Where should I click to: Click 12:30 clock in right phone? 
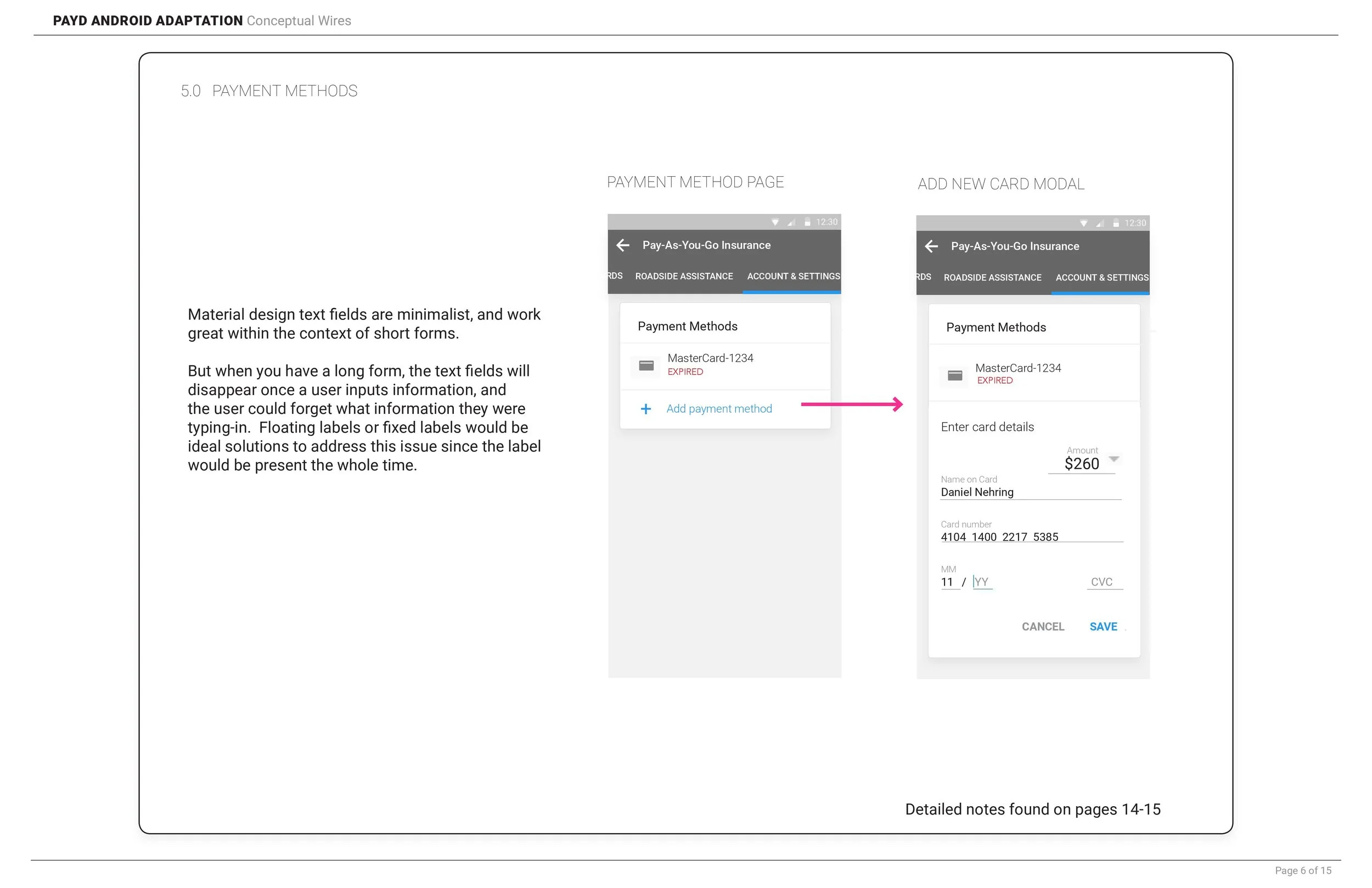[x=1135, y=223]
